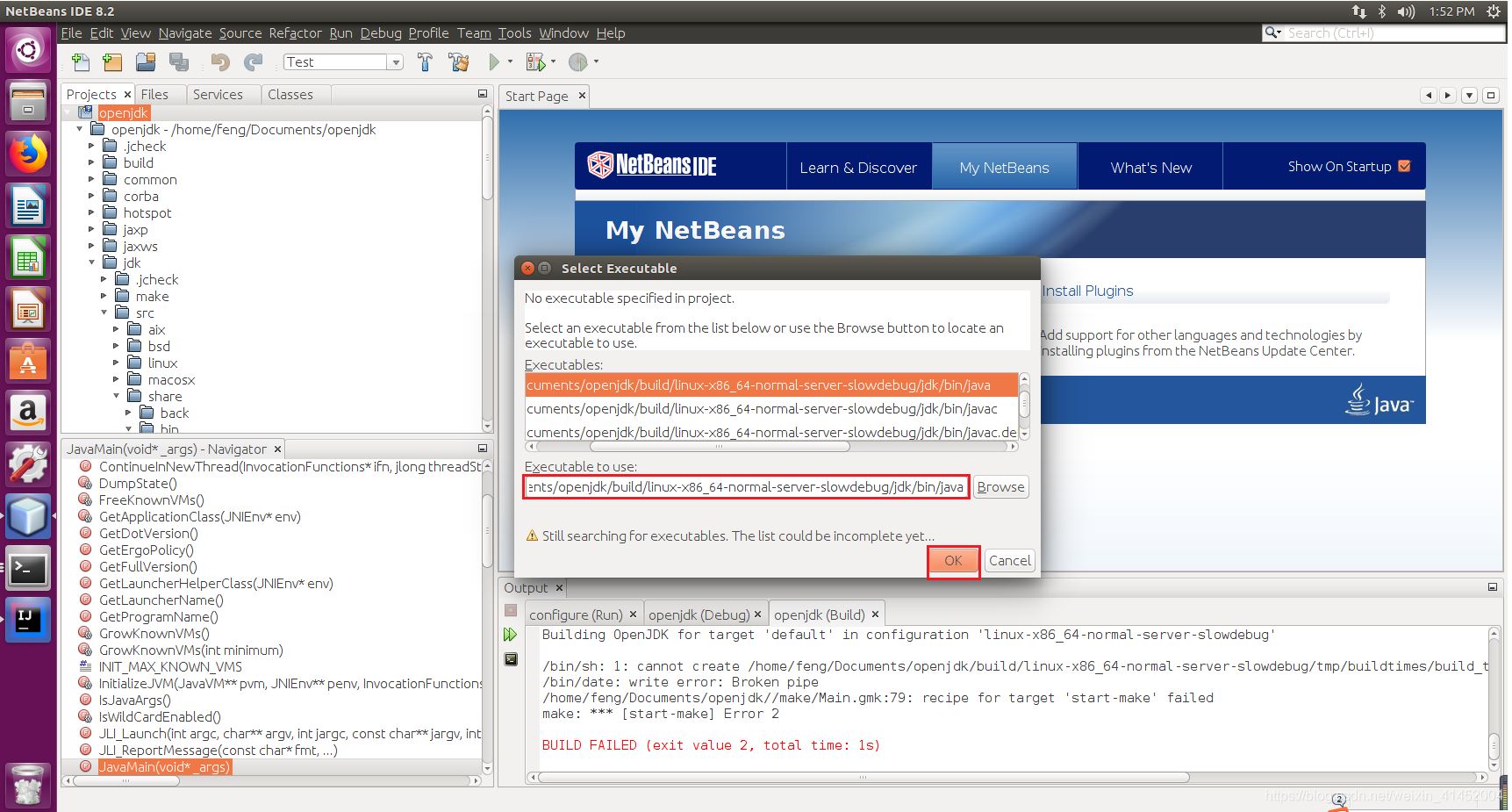1512x812 pixels.
Task: Click Clean and Build Project icon
Action: click(458, 62)
